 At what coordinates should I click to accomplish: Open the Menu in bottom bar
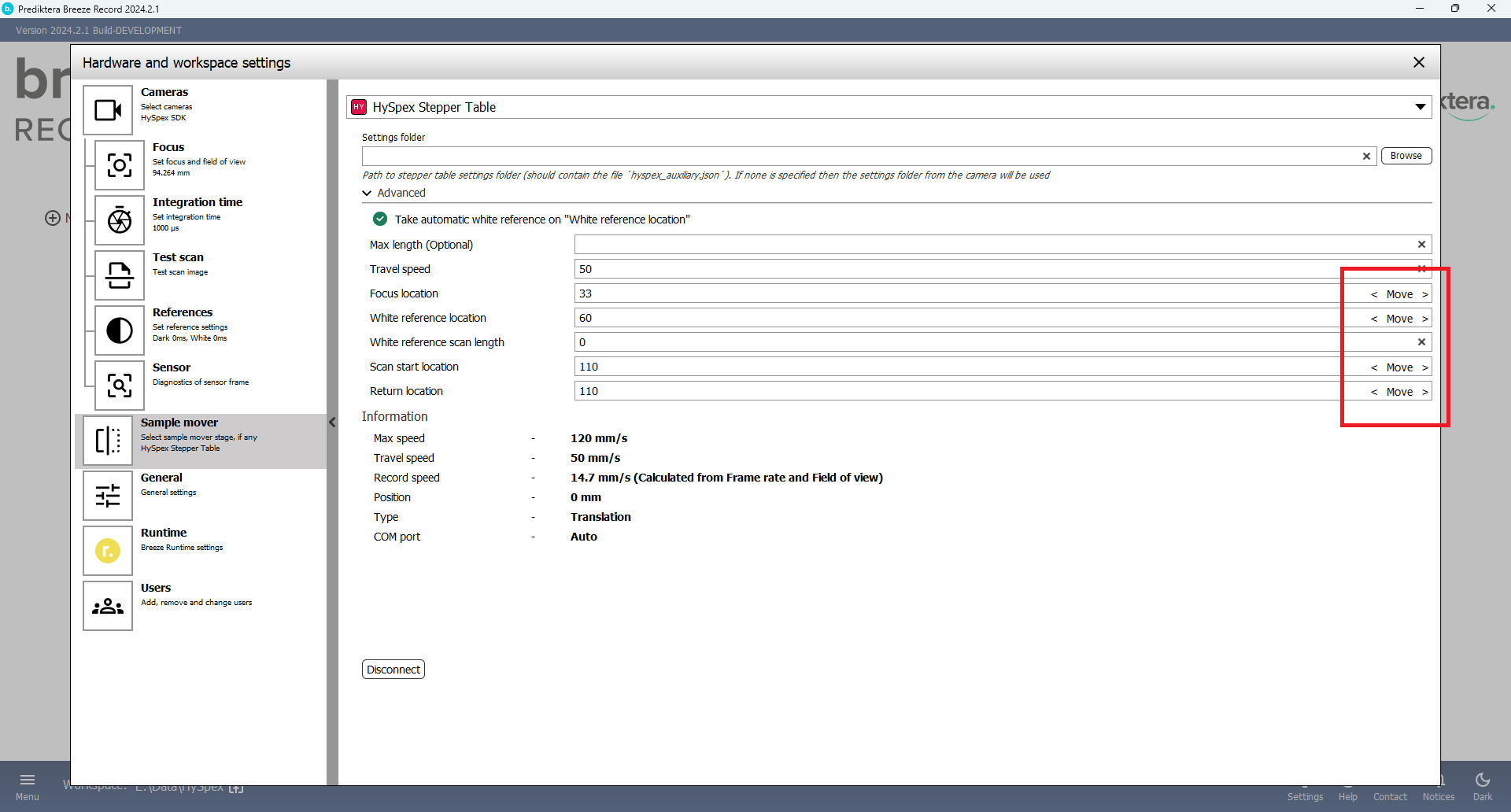(x=28, y=785)
